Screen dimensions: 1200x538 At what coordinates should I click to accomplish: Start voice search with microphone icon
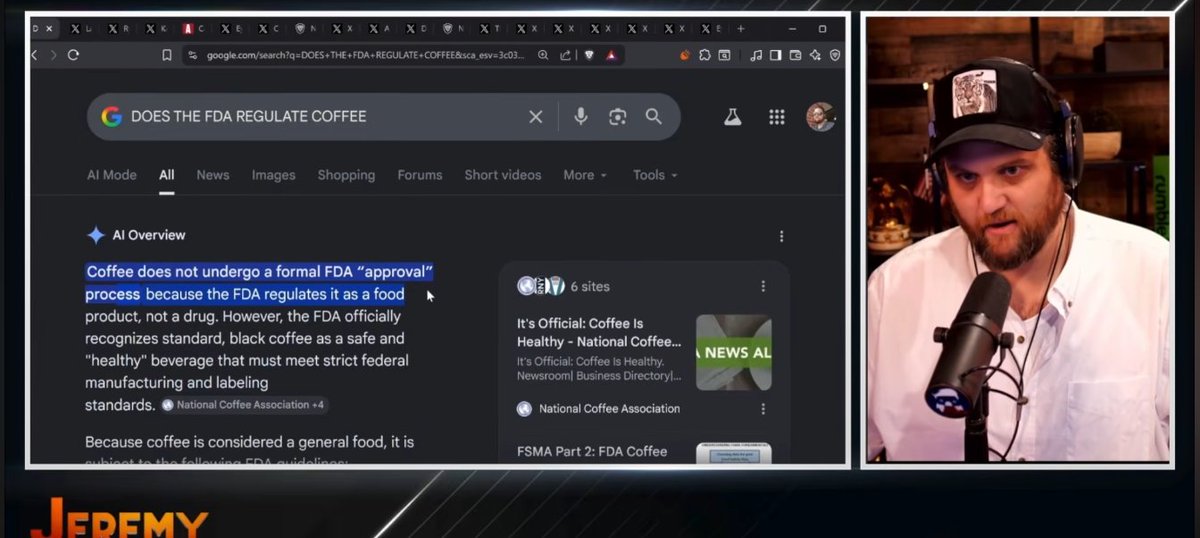pos(581,117)
